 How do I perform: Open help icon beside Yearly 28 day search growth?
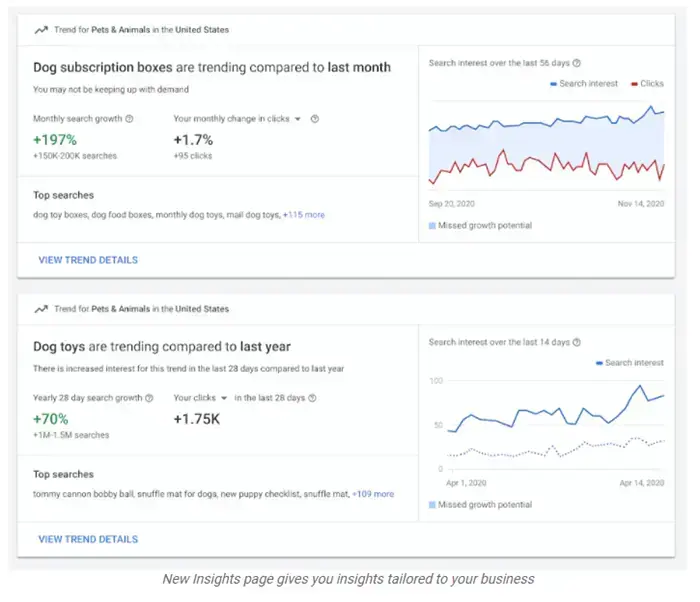tap(149, 398)
